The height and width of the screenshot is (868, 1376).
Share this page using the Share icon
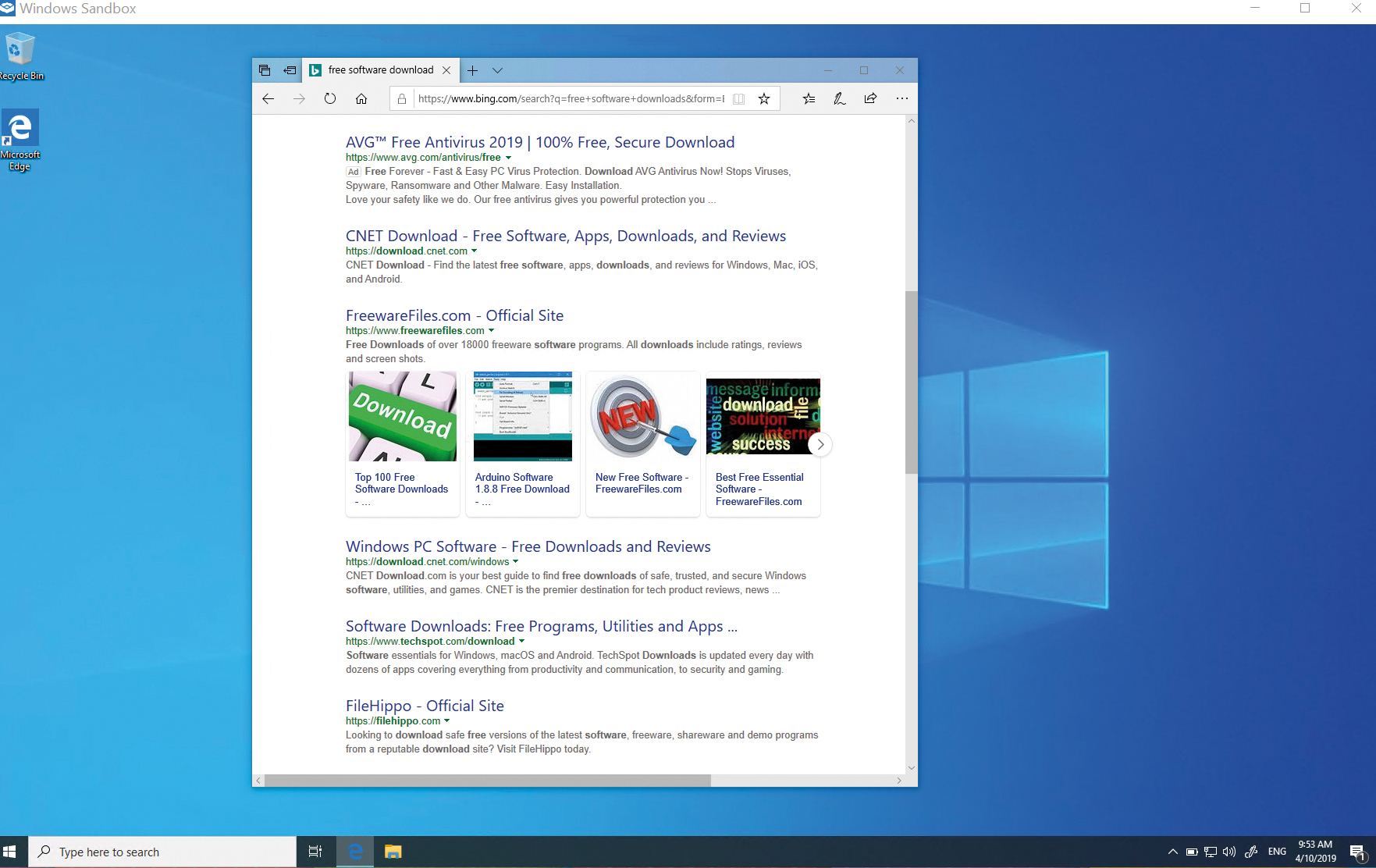pos(870,98)
